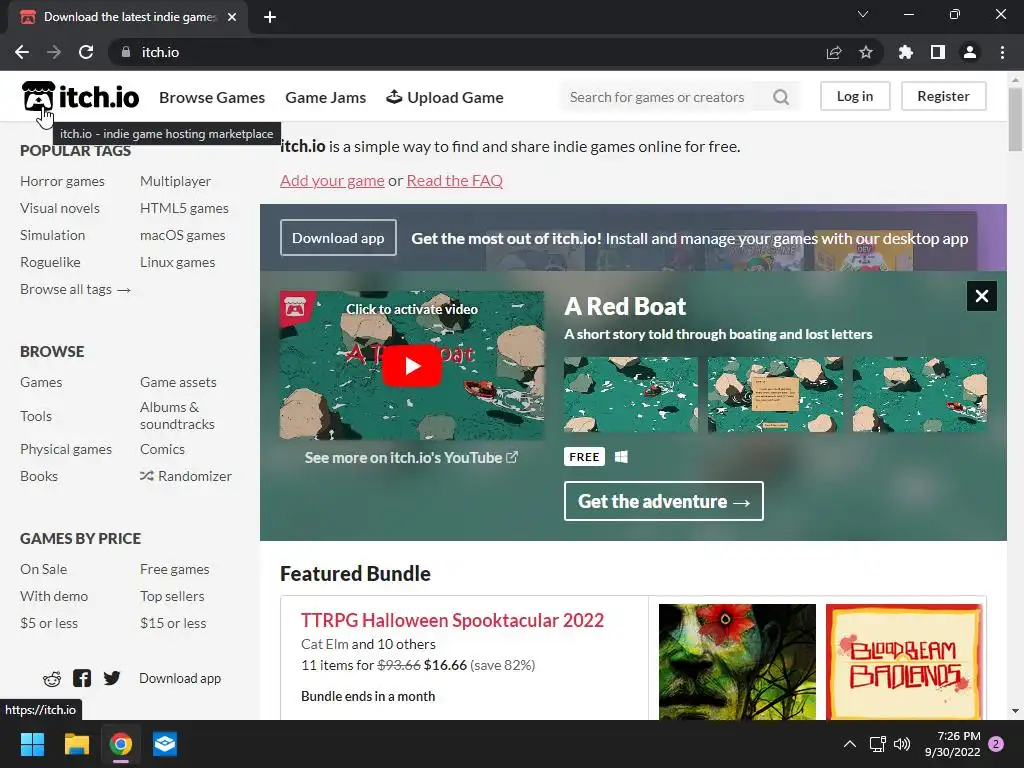Click the address bar URL itch.io
1024x768 pixels.
[x=161, y=52]
